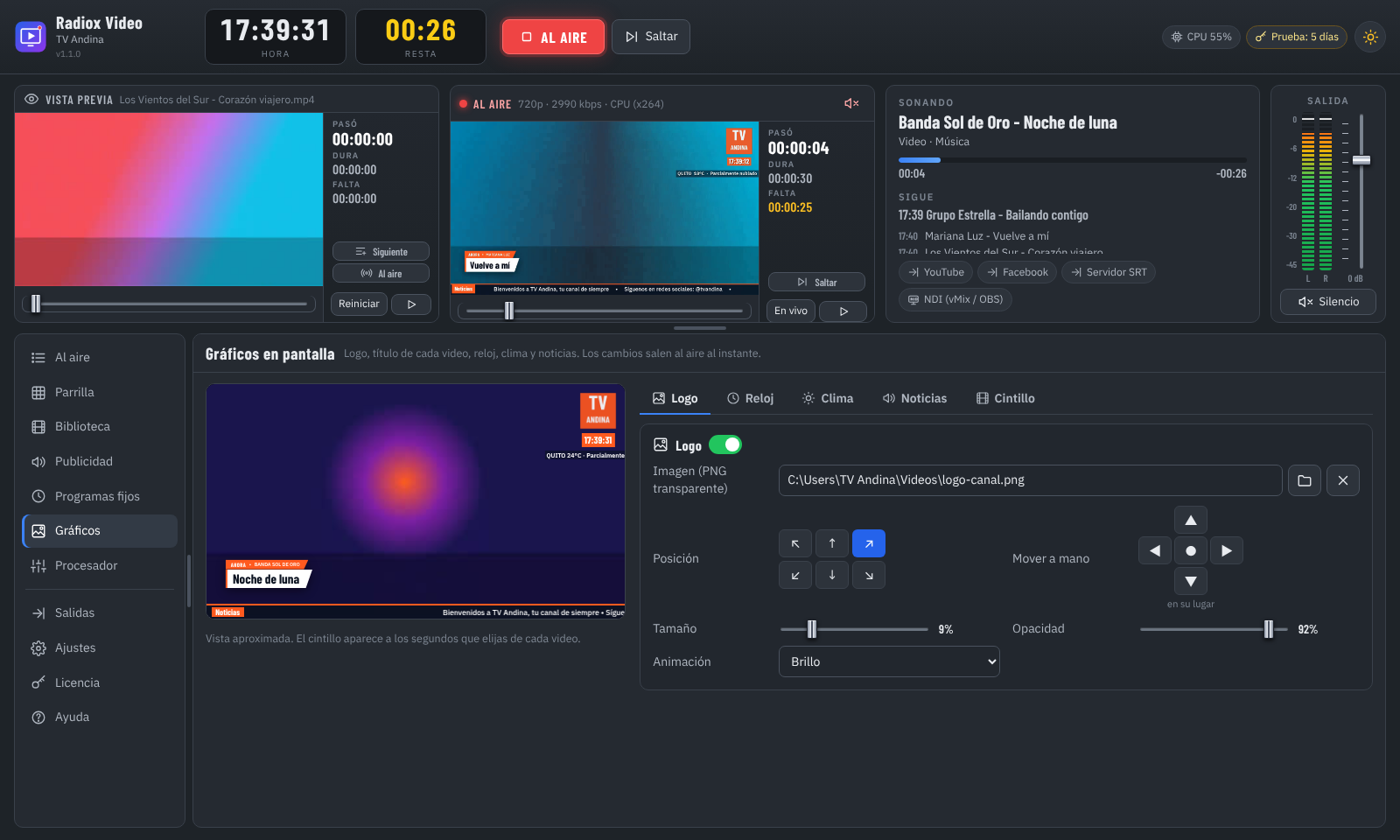Browse for logo image with folder icon
The height and width of the screenshot is (840, 1400).
[x=1305, y=480]
